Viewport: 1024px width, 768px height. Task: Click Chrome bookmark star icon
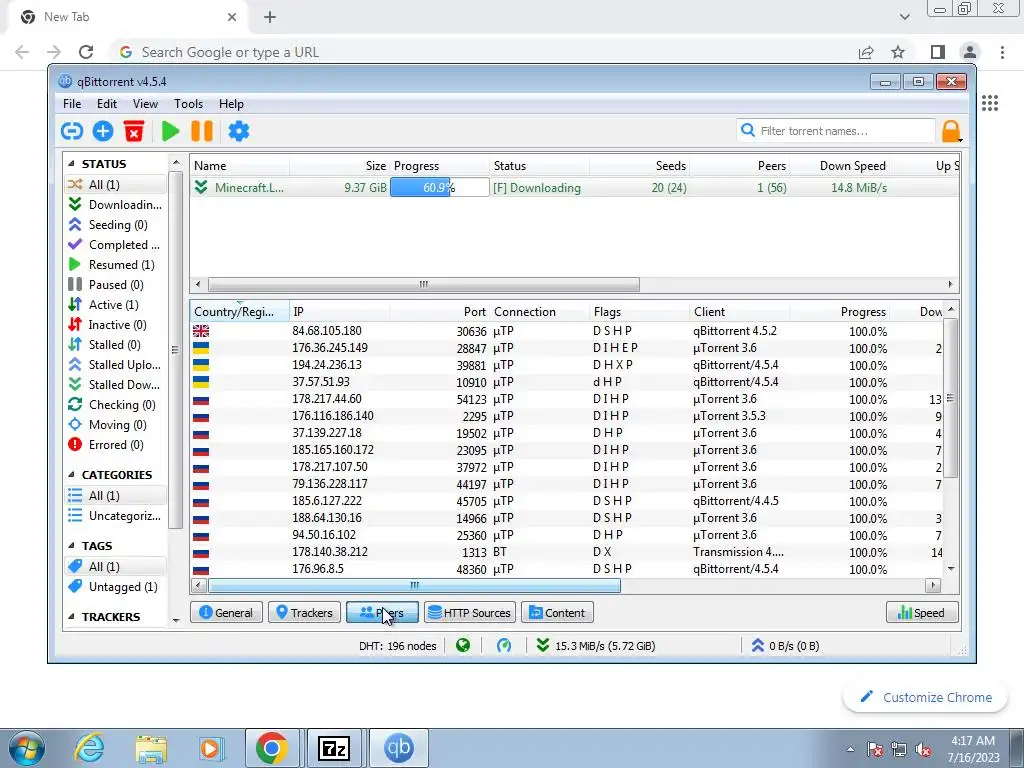tap(898, 52)
